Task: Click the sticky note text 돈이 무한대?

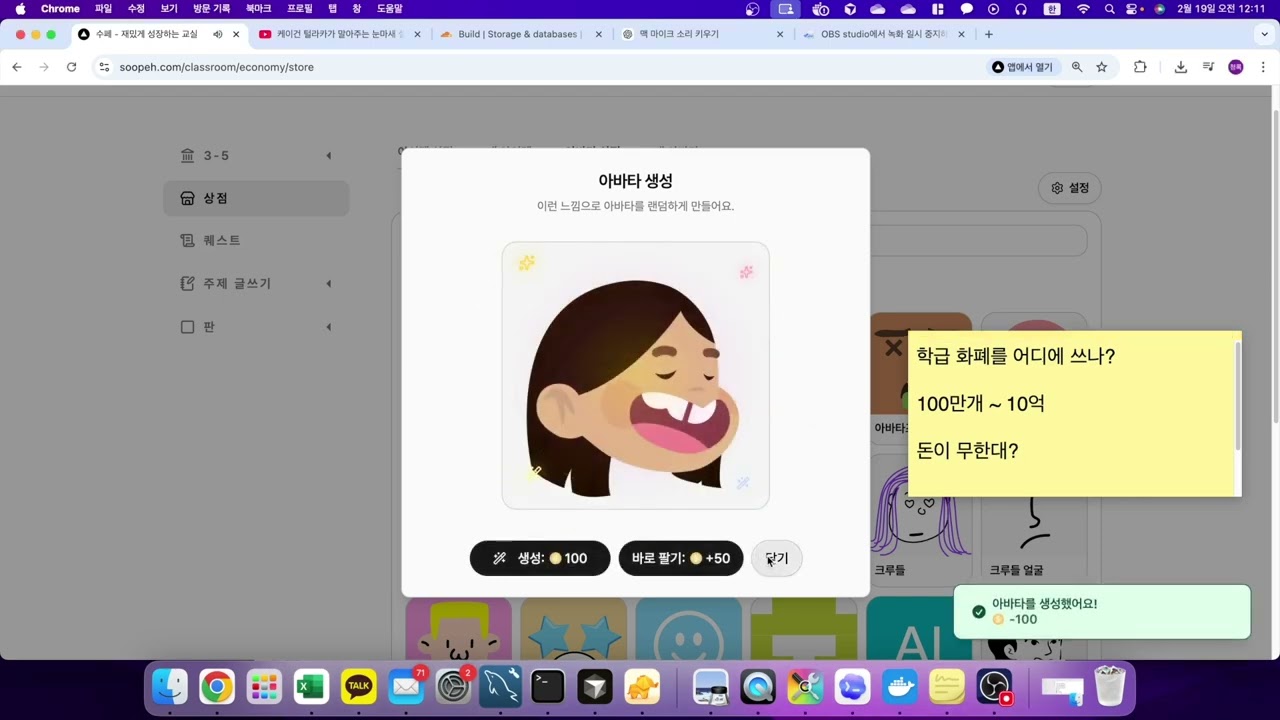Action: (x=967, y=451)
